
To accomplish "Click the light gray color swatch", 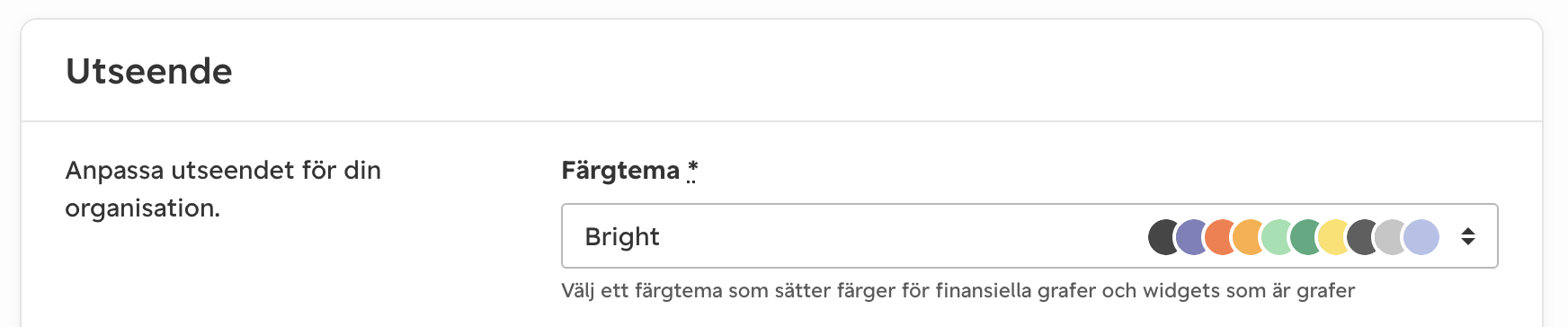I will (x=1391, y=237).
